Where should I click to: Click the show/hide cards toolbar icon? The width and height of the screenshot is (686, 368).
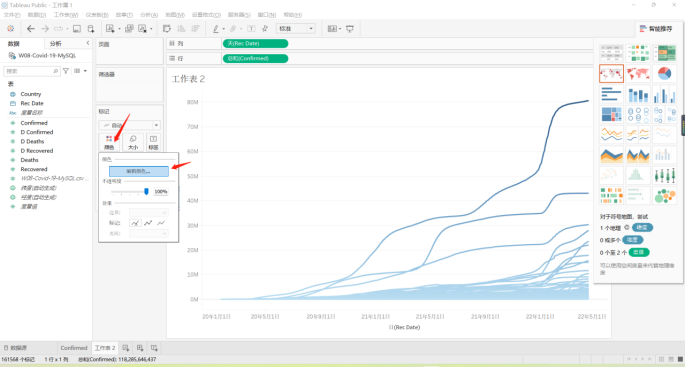332,29
